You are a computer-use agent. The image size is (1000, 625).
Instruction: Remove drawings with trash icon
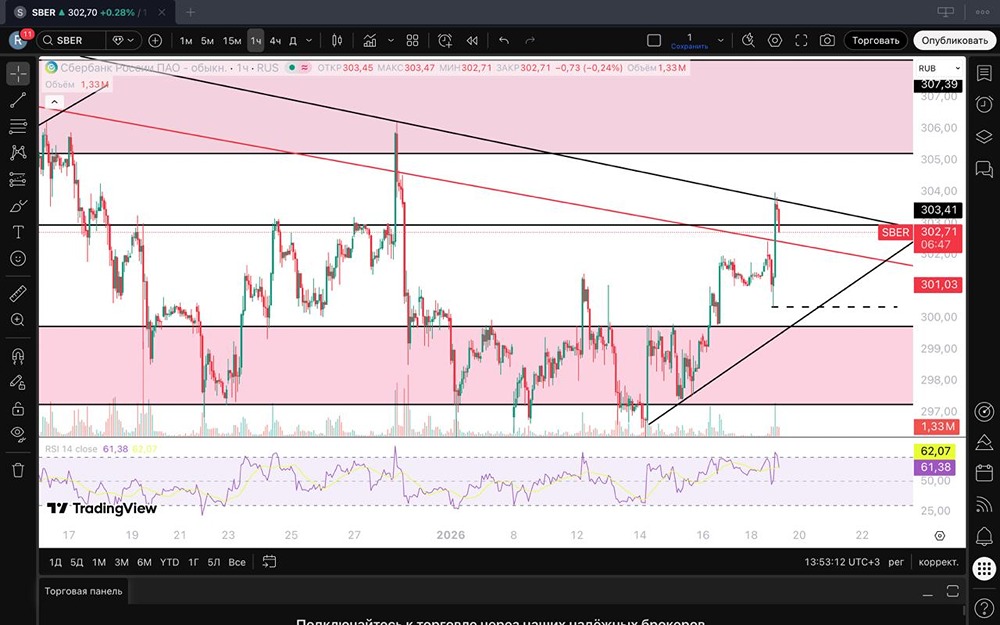18,470
